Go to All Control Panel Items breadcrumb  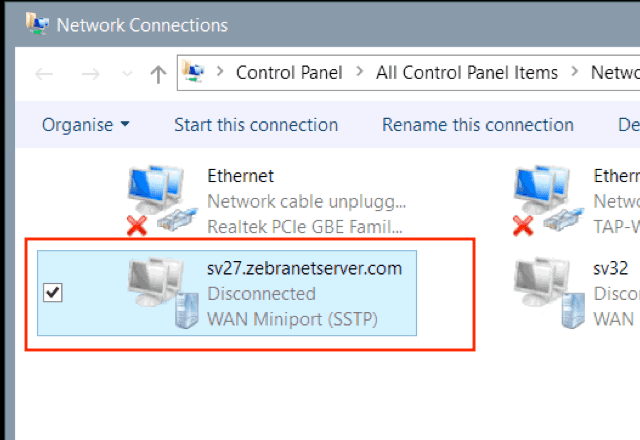click(x=467, y=72)
